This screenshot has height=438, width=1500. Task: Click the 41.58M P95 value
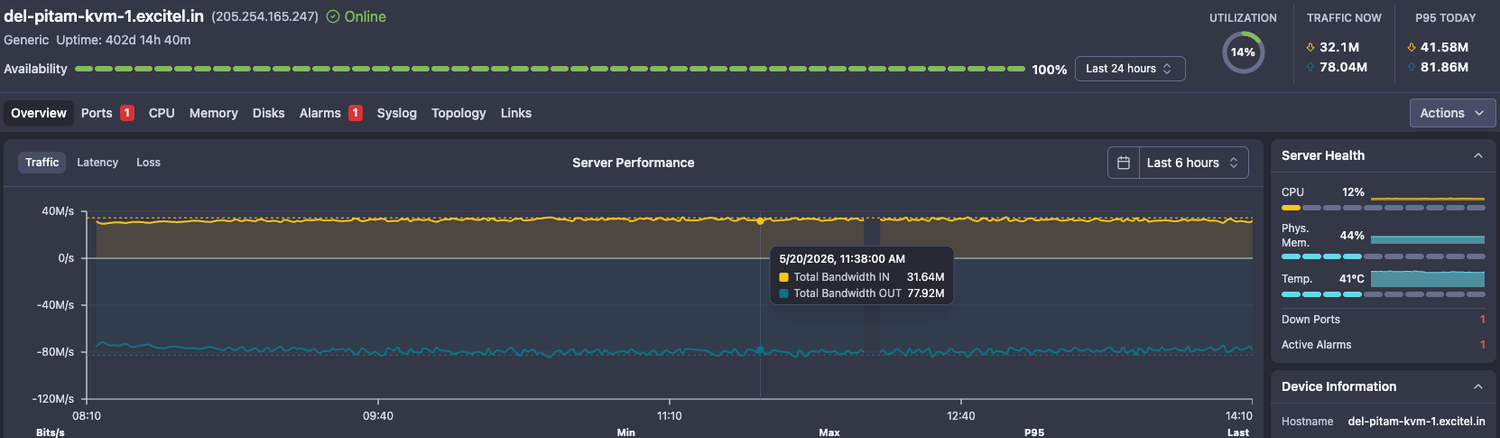(1444, 47)
